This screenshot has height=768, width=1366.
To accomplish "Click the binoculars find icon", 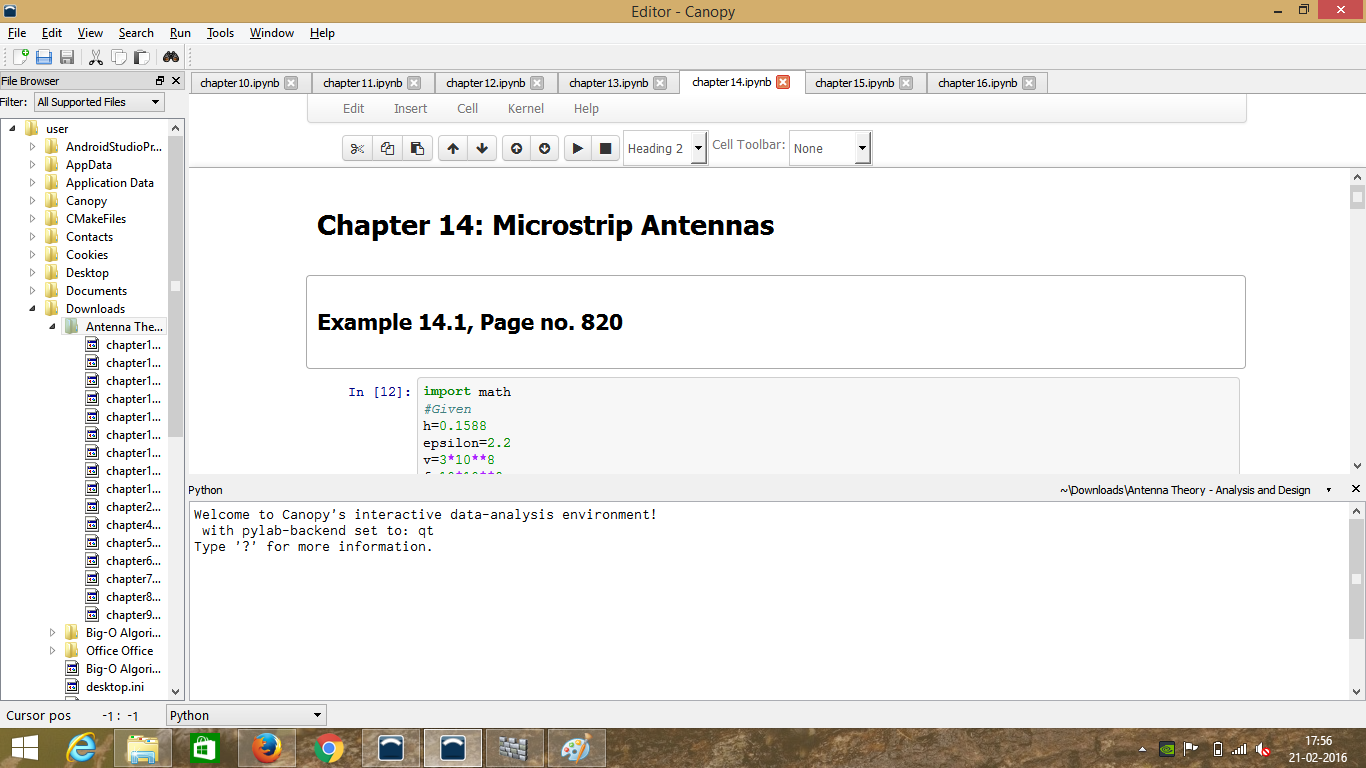I will 171,57.
